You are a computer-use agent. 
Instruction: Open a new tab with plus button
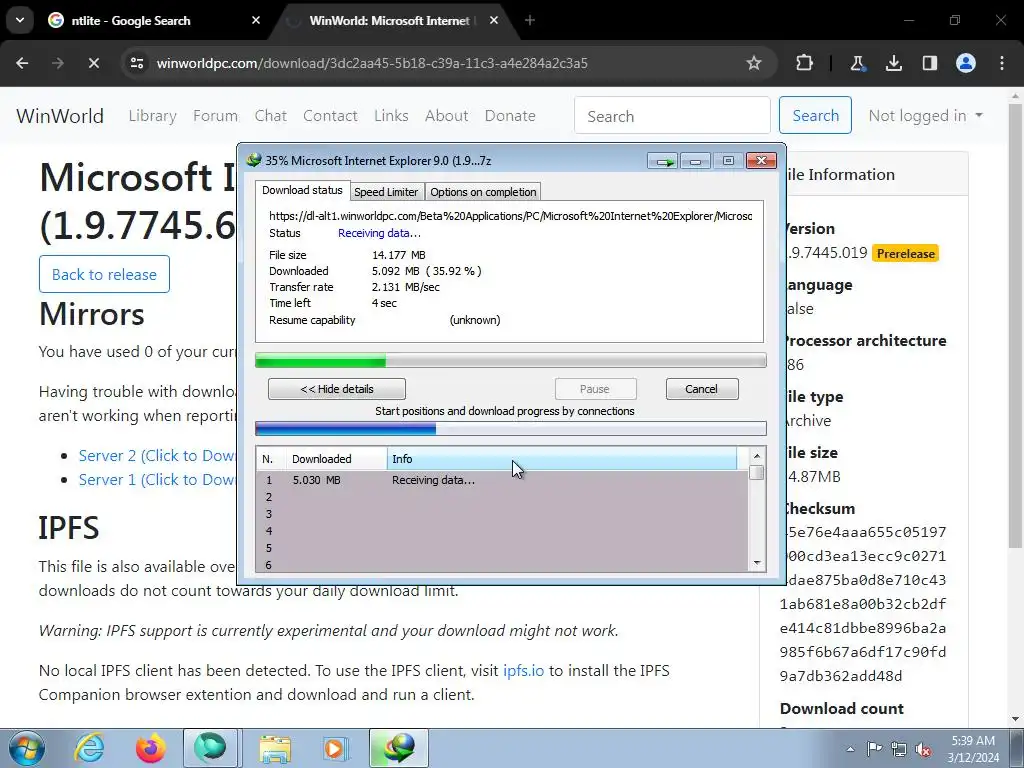point(530,20)
